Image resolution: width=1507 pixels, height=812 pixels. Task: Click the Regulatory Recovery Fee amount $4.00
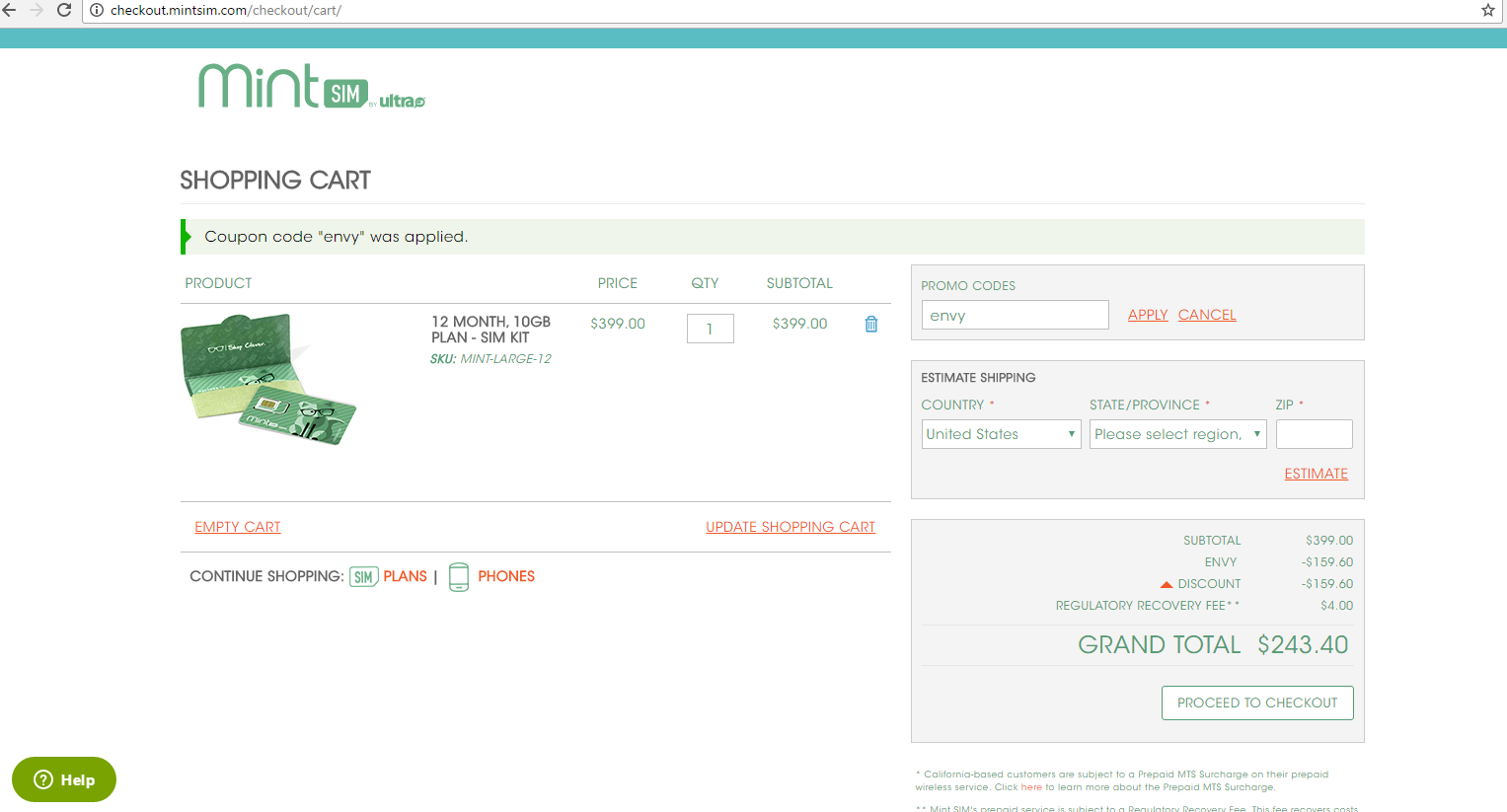pyautogui.click(x=1336, y=606)
